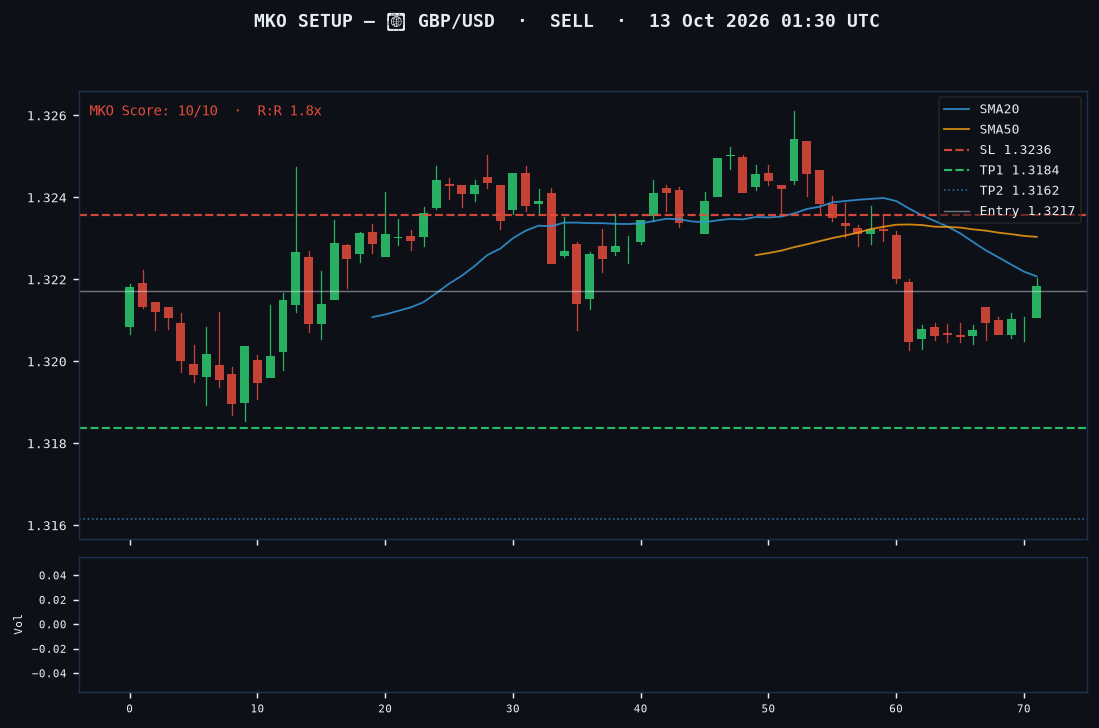Click the 1.324 price axis label
This screenshot has width=1099, height=728.
tap(47, 198)
